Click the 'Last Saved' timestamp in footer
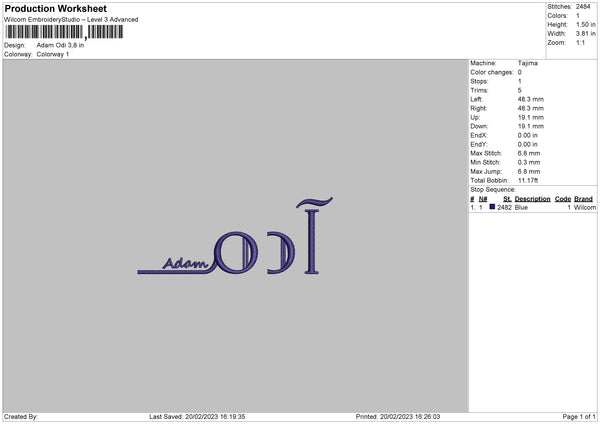Viewport: 600px width, 424px height. point(197,416)
